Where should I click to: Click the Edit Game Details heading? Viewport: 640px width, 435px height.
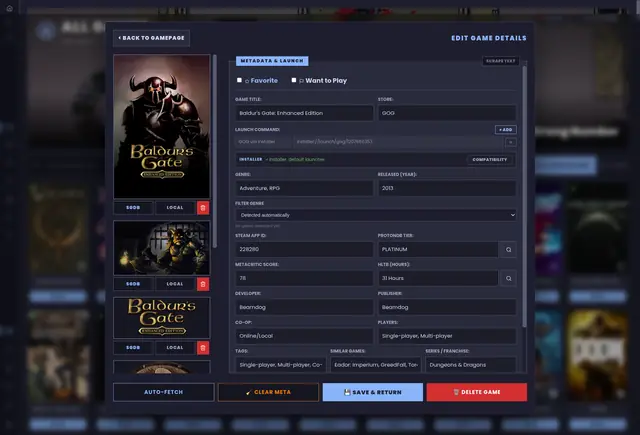489,38
